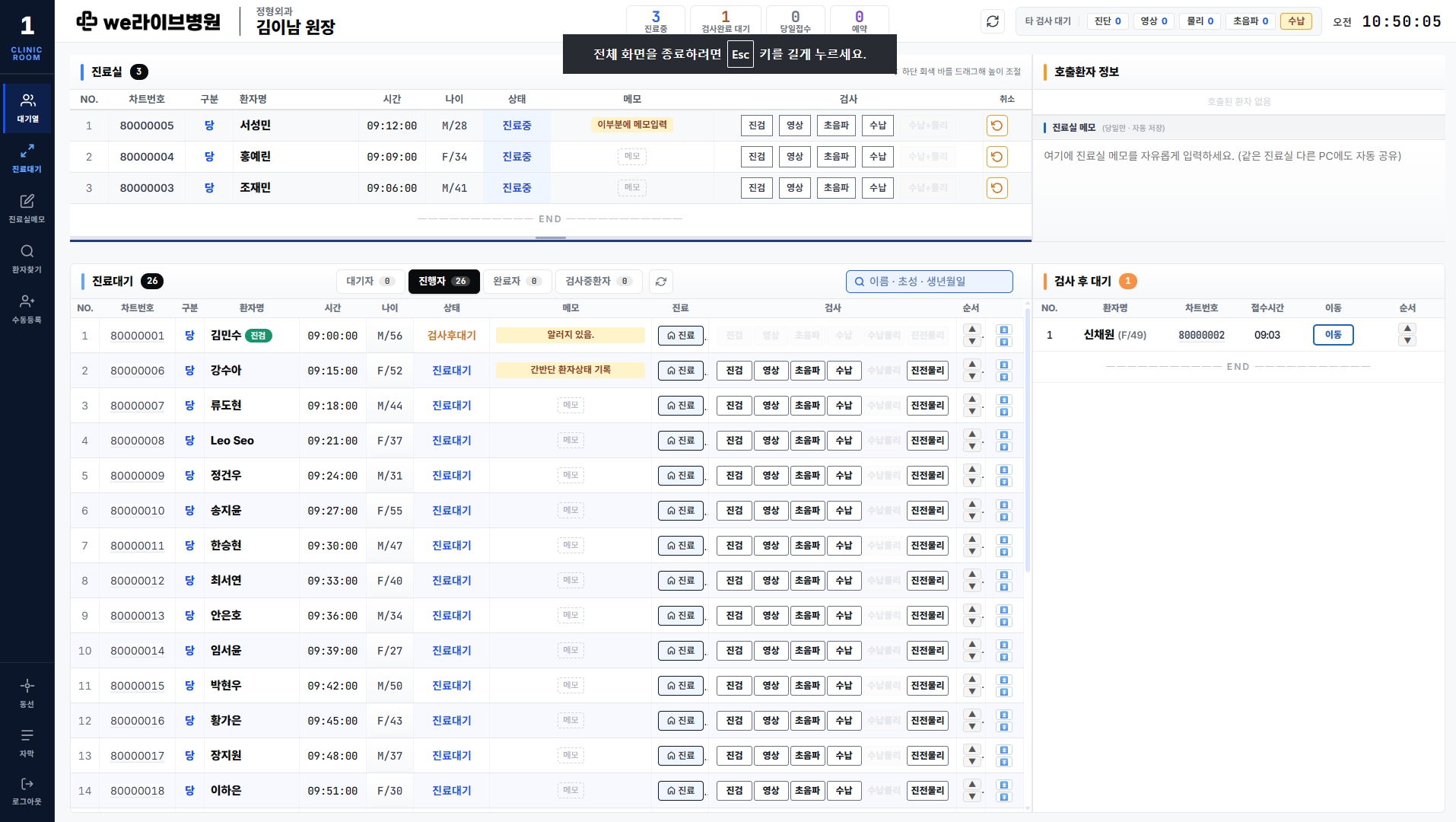Viewport: 1456px width, 822px height.
Task: Click the cancel (undo) icon for 서성민
Action: [997, 126]
